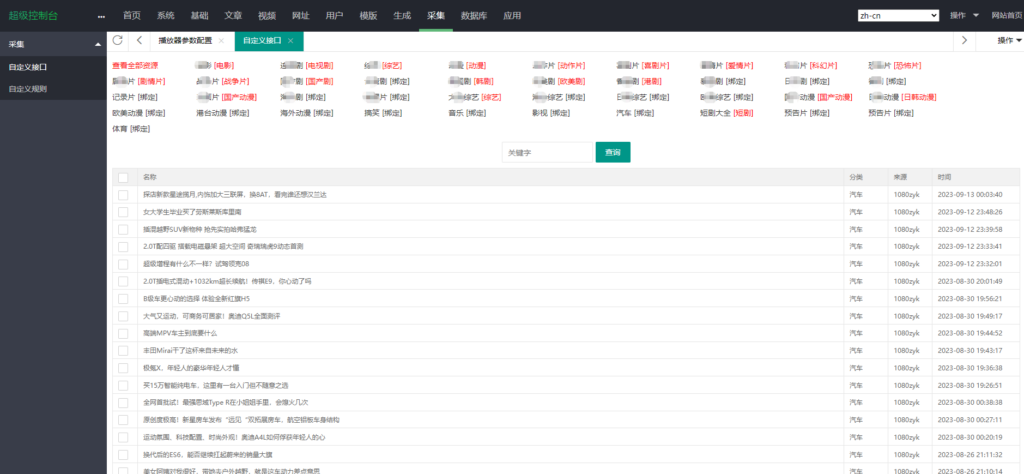Click the 搞笑 [绑定] category link
This screenshot has height=474, width=1024.
point(383,113)
